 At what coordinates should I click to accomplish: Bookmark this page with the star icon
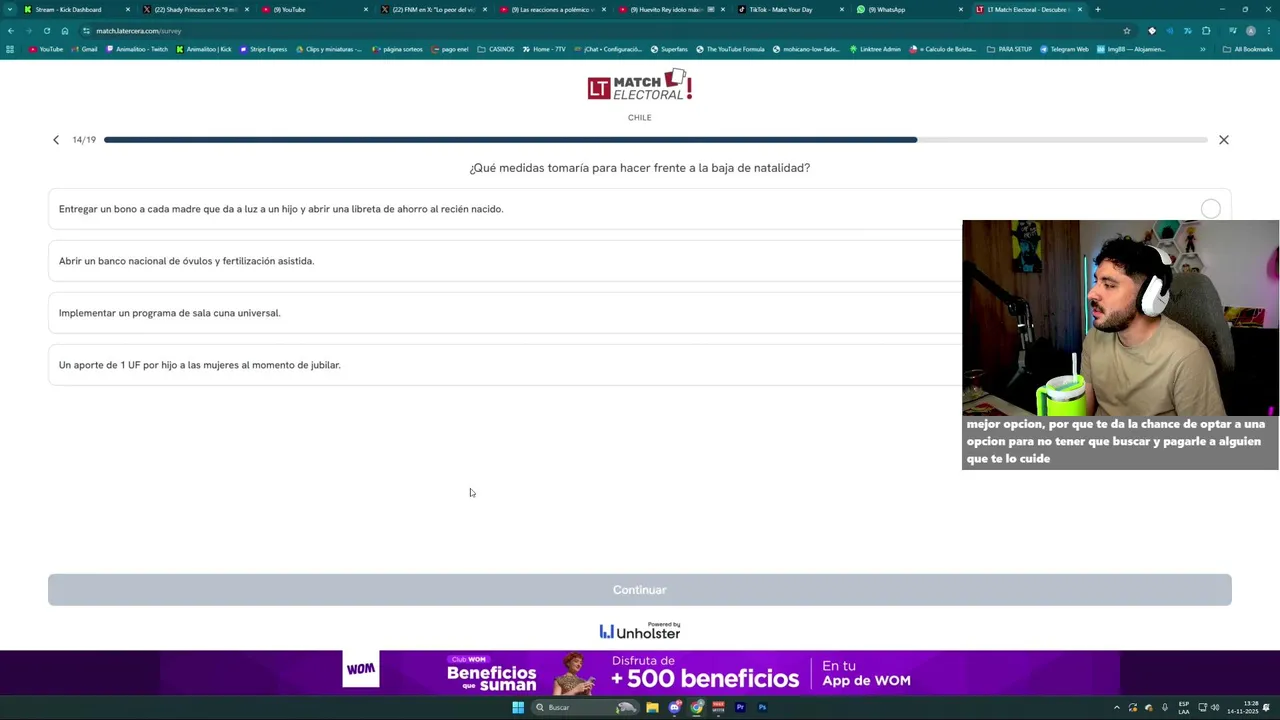1127,31
